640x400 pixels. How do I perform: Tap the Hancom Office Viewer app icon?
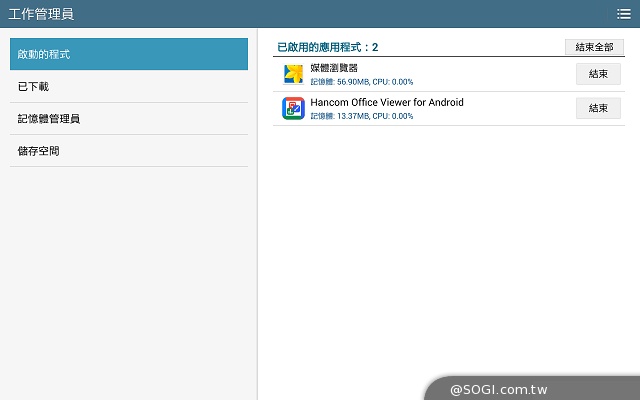pos(293,108)
